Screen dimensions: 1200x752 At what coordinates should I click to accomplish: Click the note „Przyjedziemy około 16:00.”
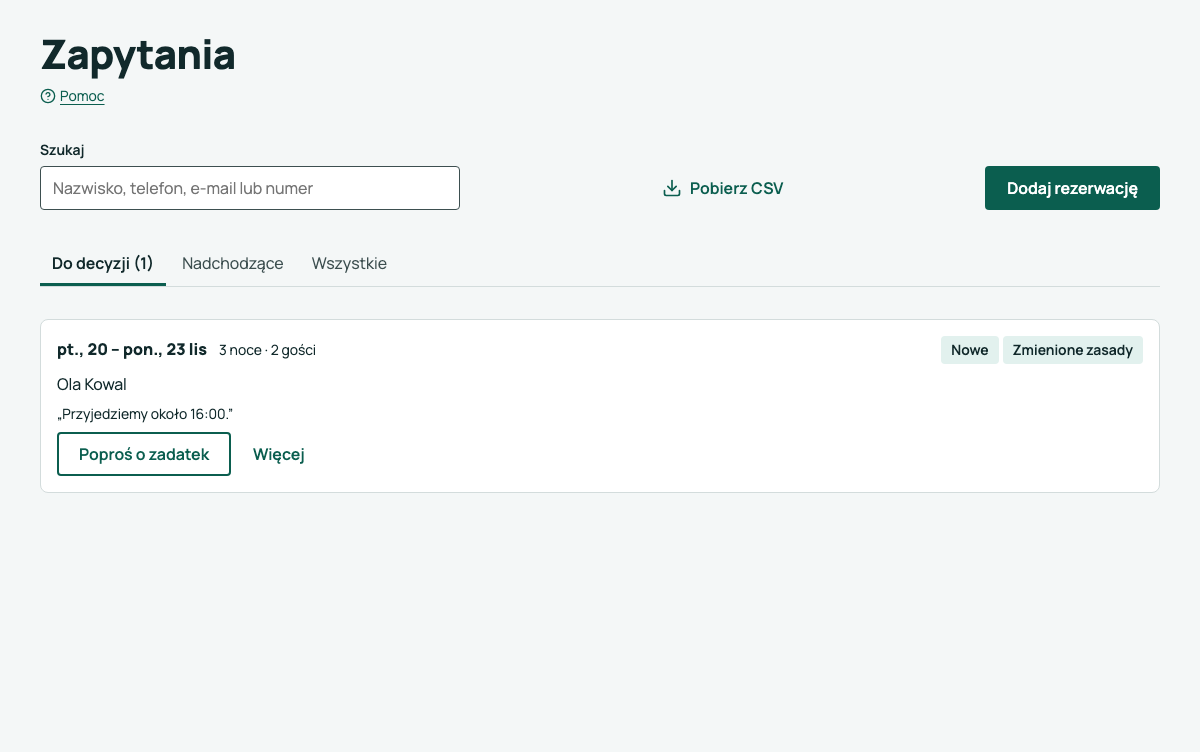(145, 414)
